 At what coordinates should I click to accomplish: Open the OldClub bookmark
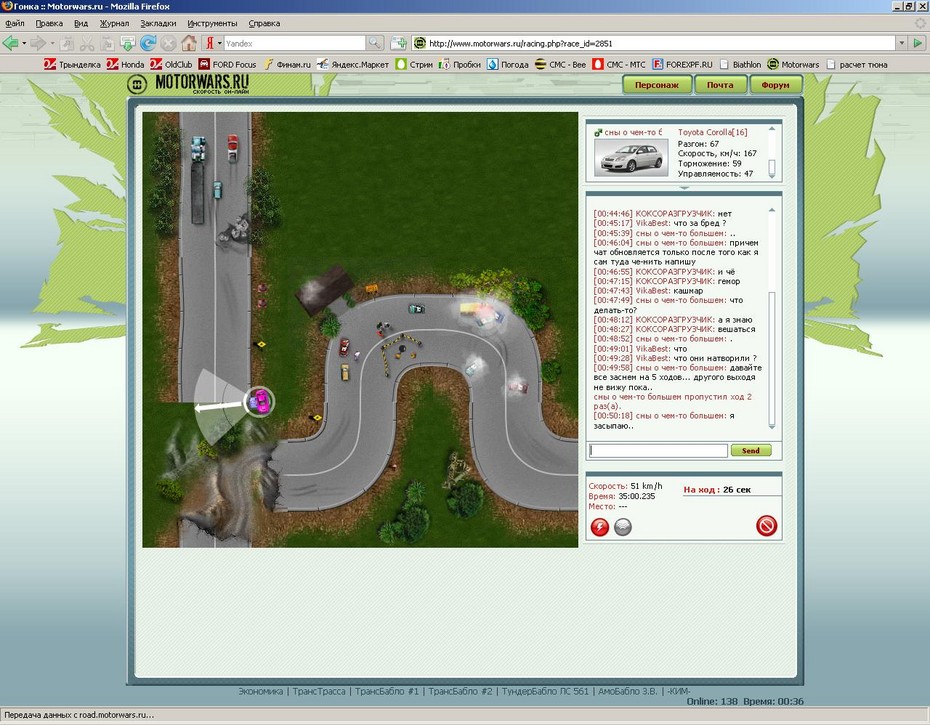(171, 65)
